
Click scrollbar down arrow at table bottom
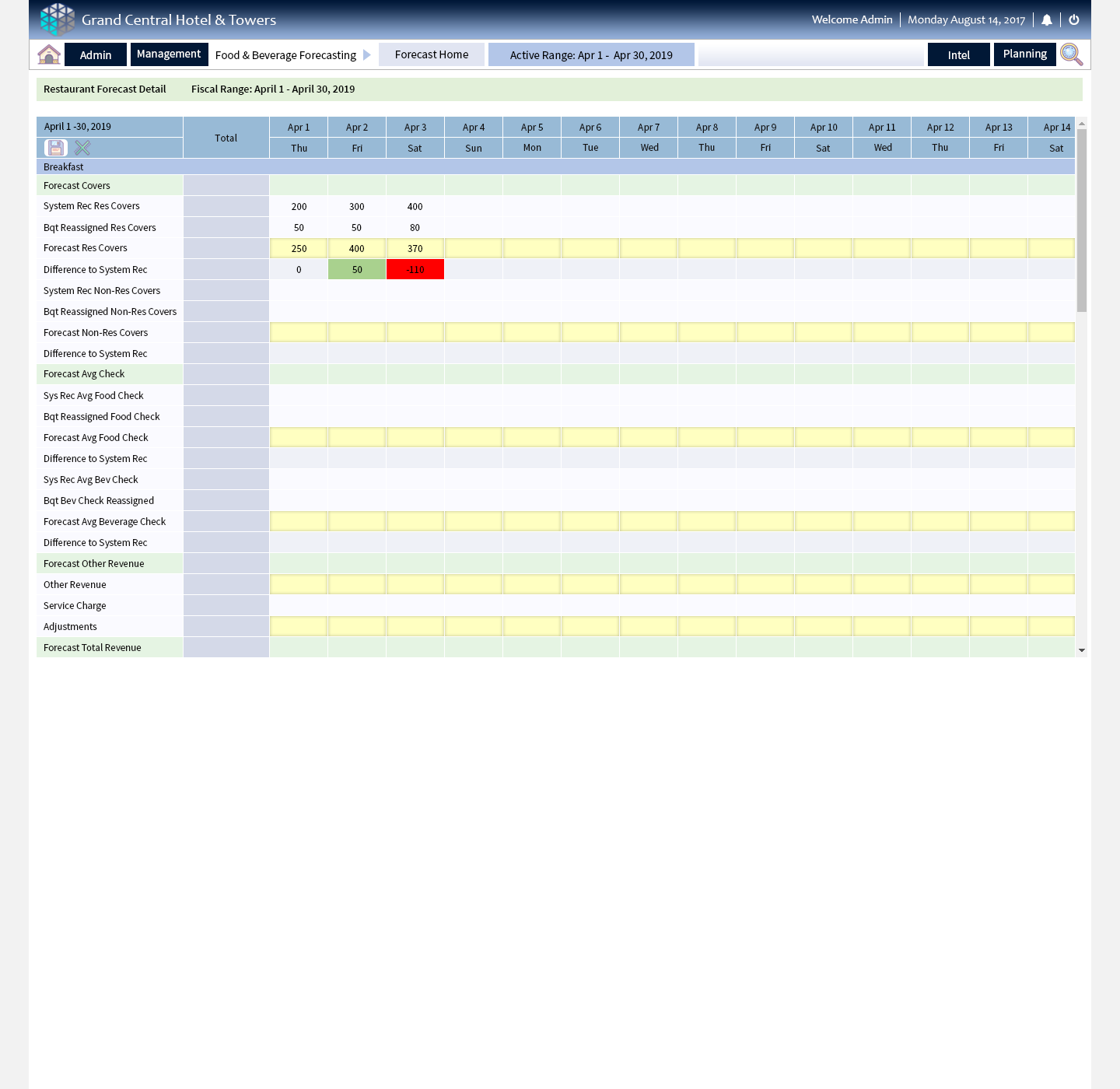point(1081,650)
